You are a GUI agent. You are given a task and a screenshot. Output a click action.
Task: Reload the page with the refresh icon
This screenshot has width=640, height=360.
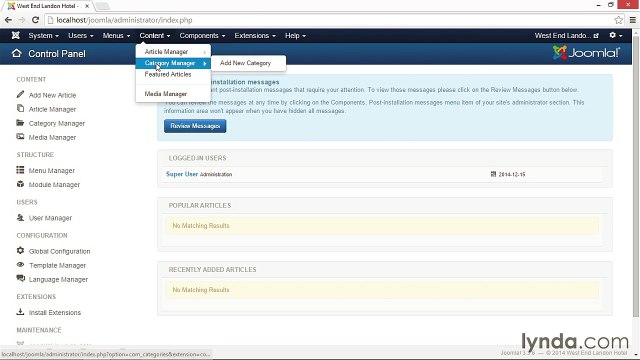coord(36,20)
